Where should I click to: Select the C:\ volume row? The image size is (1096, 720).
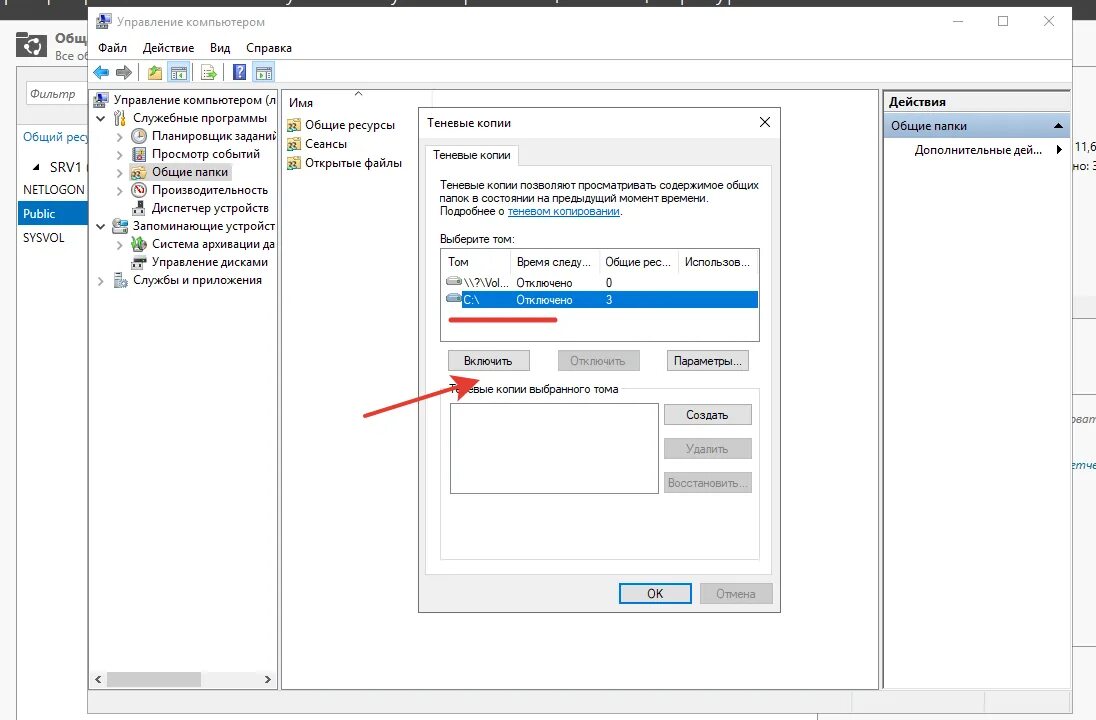[602, 299]
